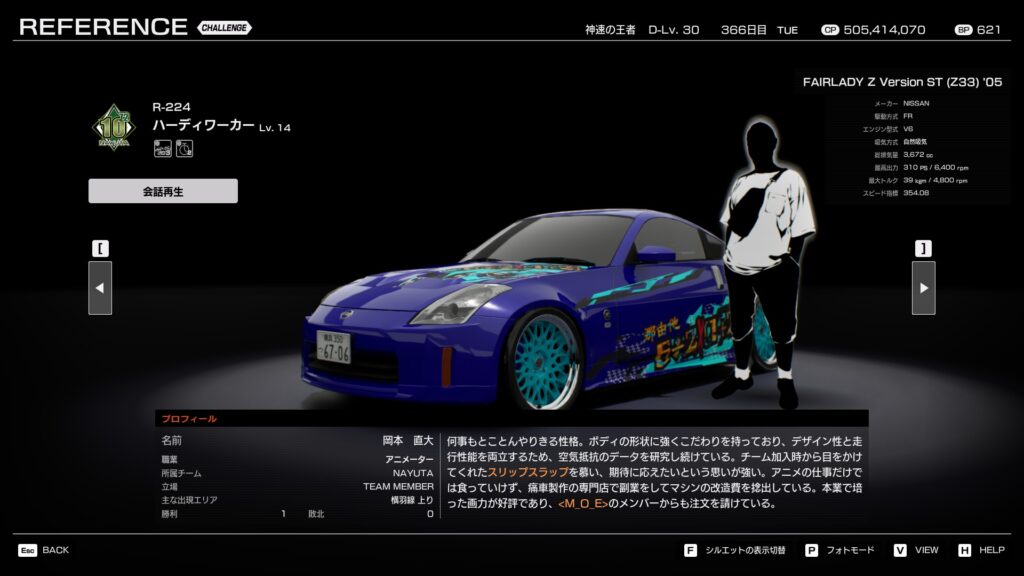This screenshot has width=1024, height=576.
Task: Click the H key icon for HELP
Action: point(964,550)
